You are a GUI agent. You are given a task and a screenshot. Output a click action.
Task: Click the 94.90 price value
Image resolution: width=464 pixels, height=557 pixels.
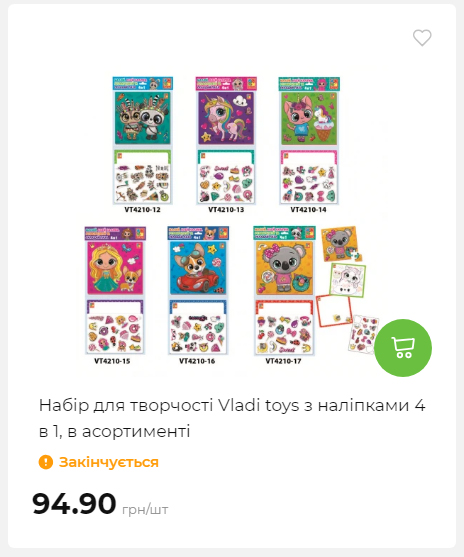pos(74,503)
